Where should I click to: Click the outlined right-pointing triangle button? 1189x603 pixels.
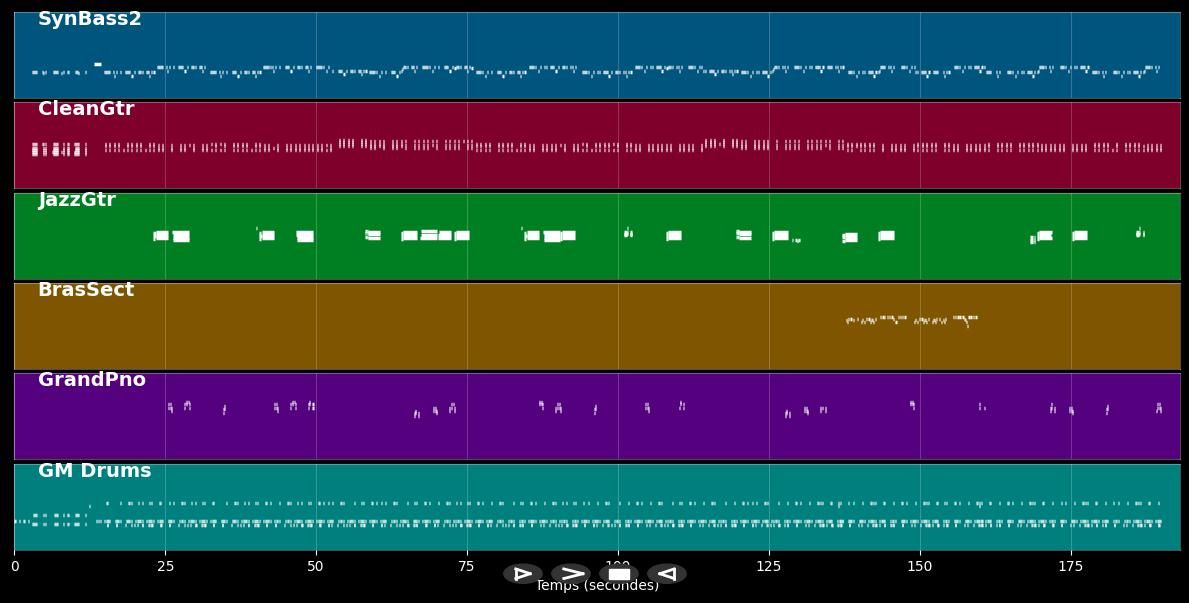(x=523, y=574)
